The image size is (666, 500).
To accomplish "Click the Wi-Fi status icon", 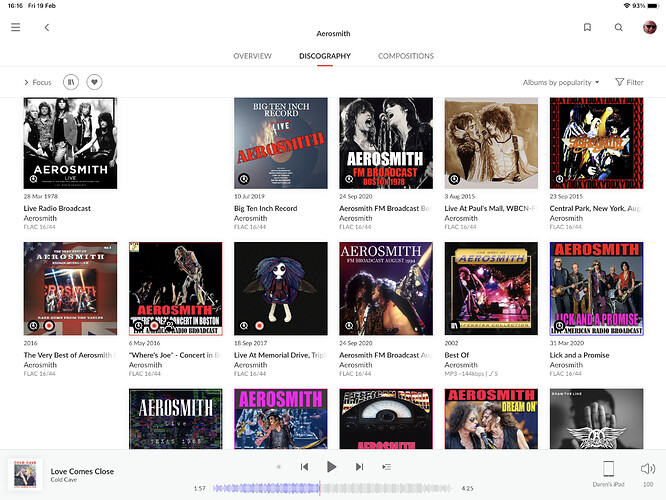I will click(626, 6).
